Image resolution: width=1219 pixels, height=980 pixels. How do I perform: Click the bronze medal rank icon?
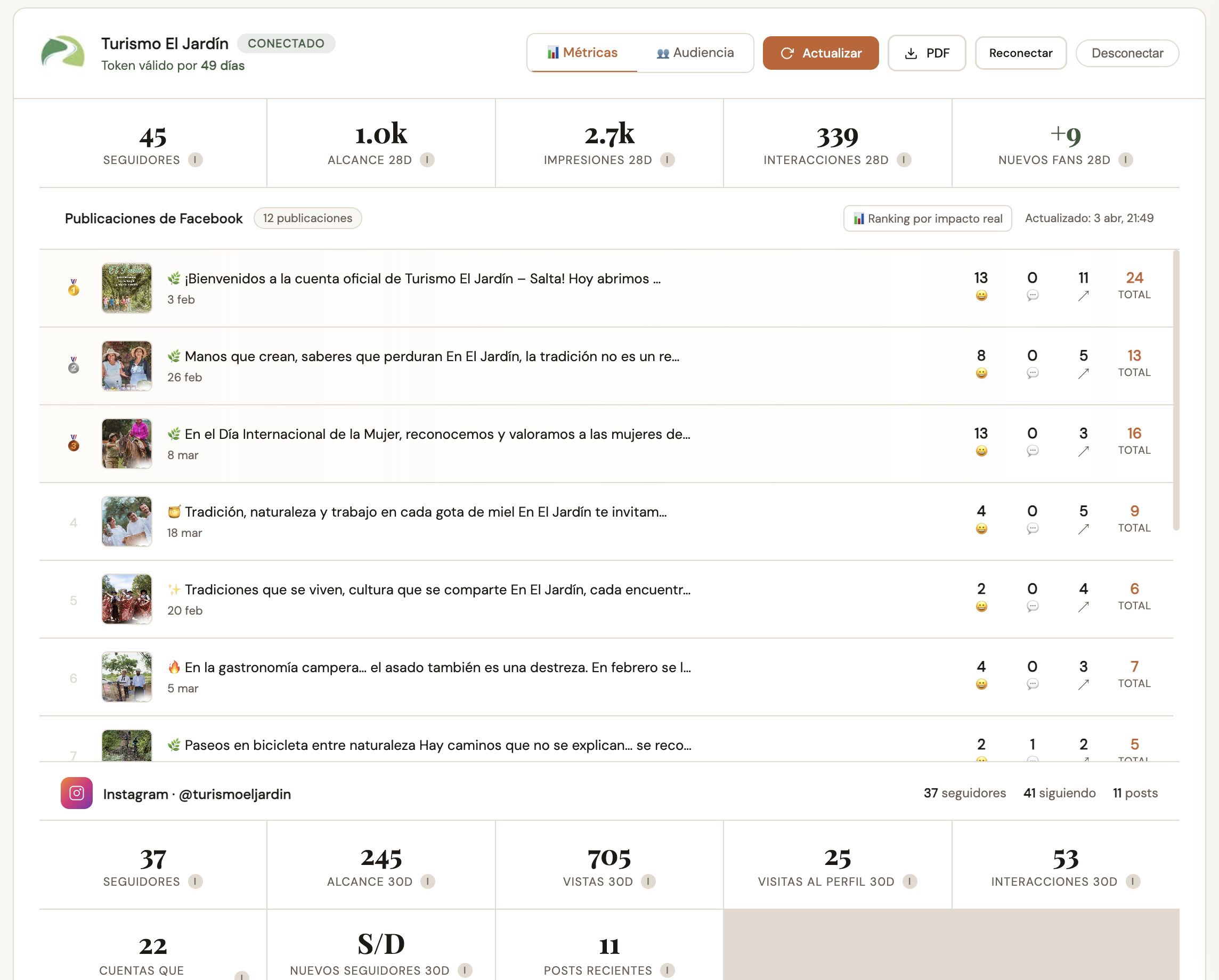click(74, 443)
